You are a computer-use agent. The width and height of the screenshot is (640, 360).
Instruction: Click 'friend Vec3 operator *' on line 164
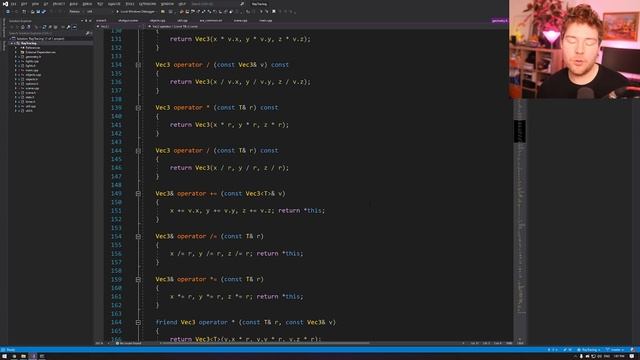click(195, 322)
